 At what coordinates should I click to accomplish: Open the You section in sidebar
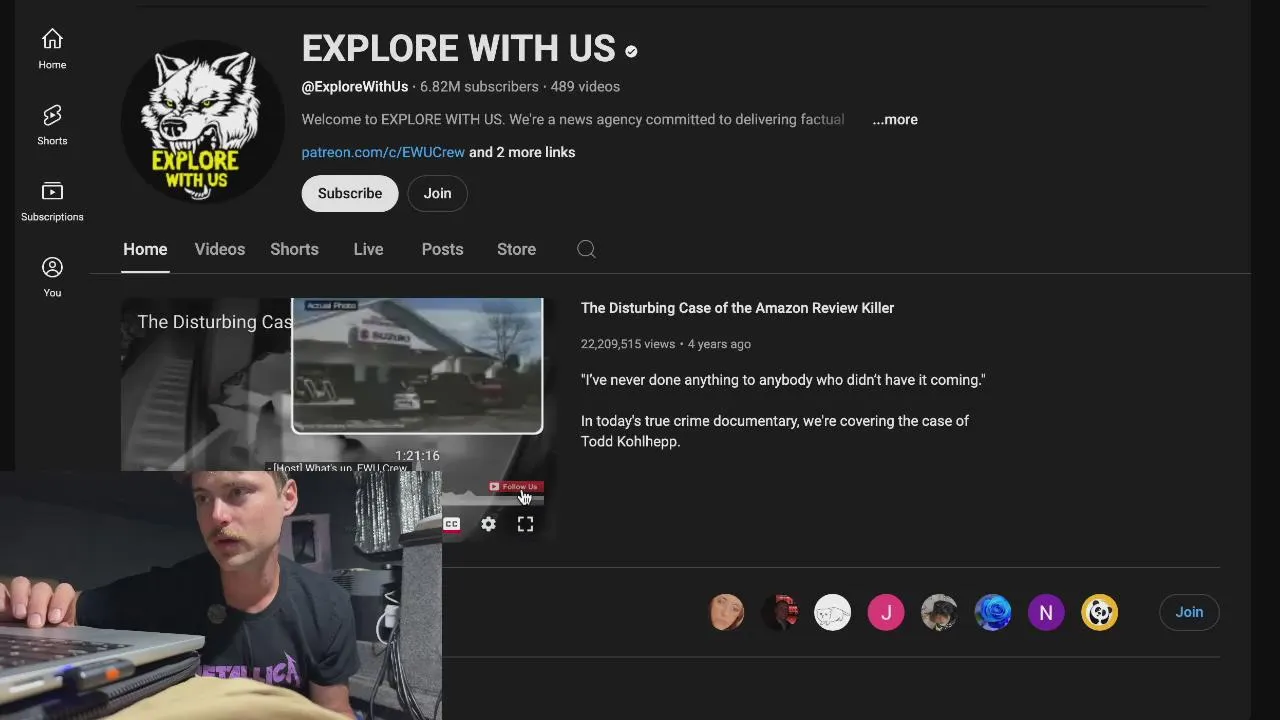point(52,277)
